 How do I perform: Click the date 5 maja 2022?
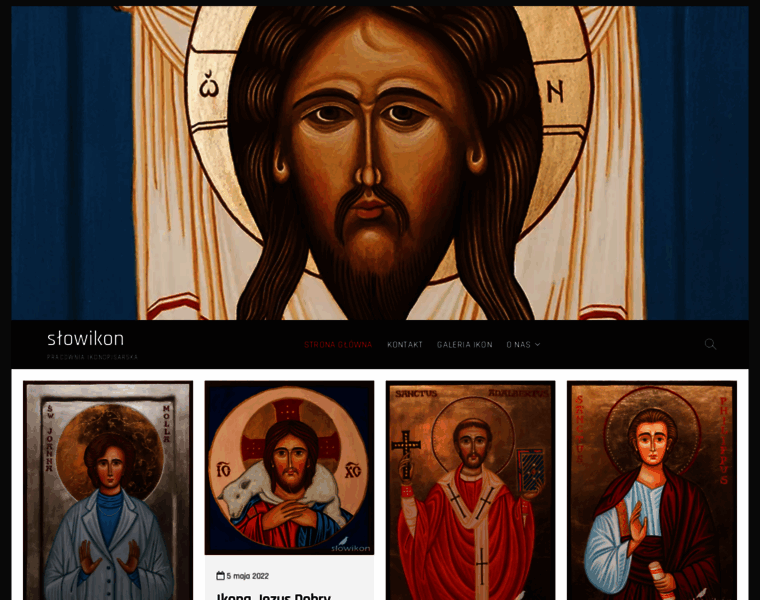248,576
